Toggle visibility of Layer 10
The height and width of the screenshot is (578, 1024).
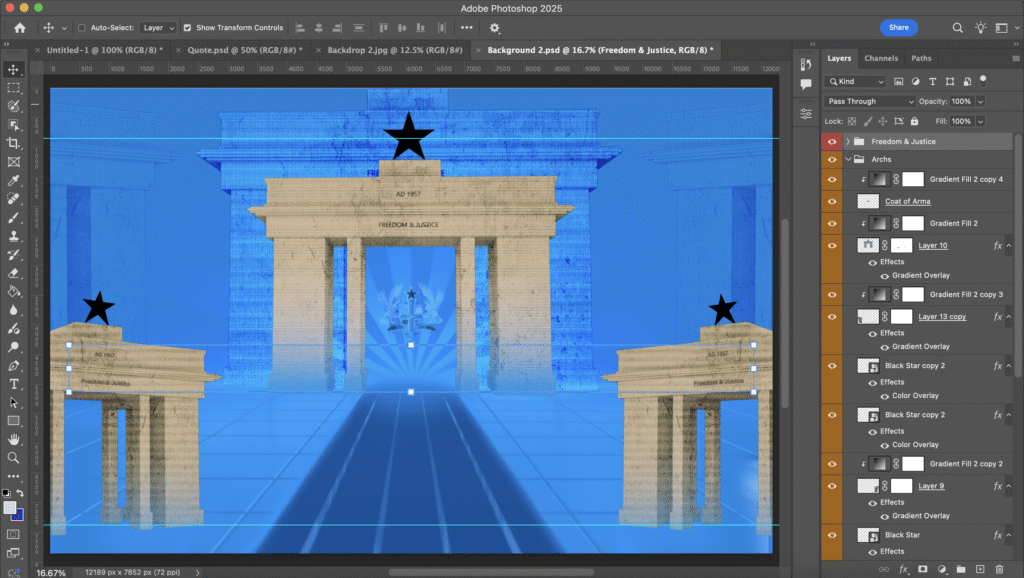point(831,246)
